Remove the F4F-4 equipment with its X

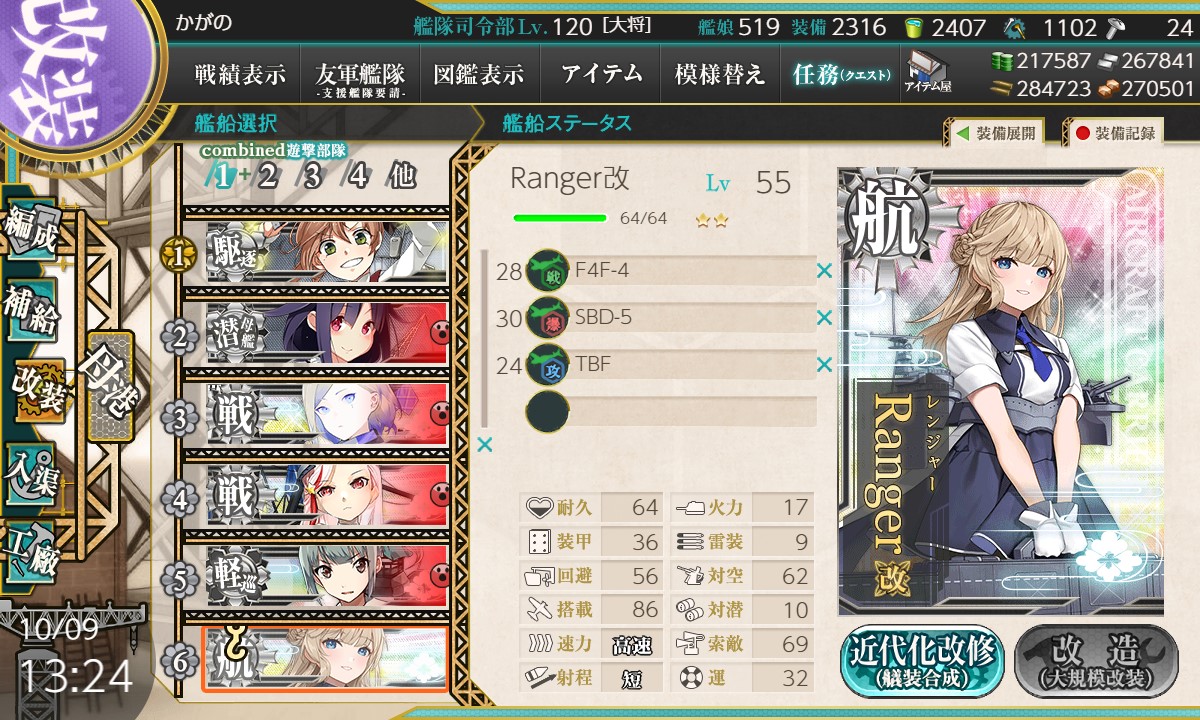click(x=824, y=270)
